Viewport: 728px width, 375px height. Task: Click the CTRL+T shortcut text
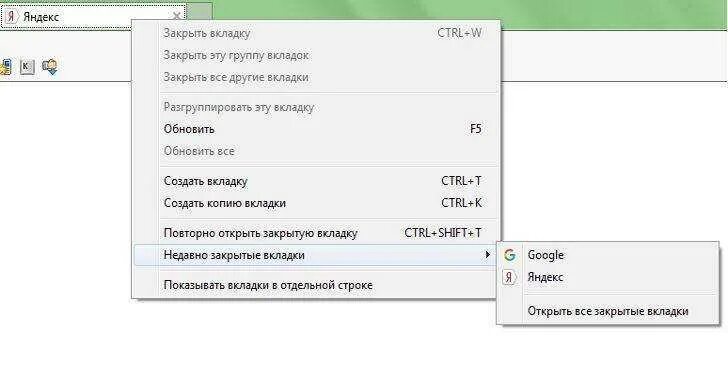(462, 181)
